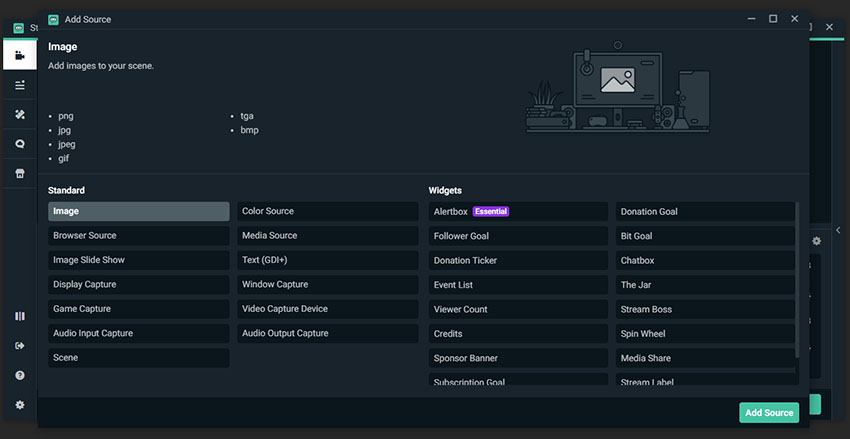Choose the Bit Goal widget
The width and height of the screenshot is (850, 439).
[x=705, y=236]
